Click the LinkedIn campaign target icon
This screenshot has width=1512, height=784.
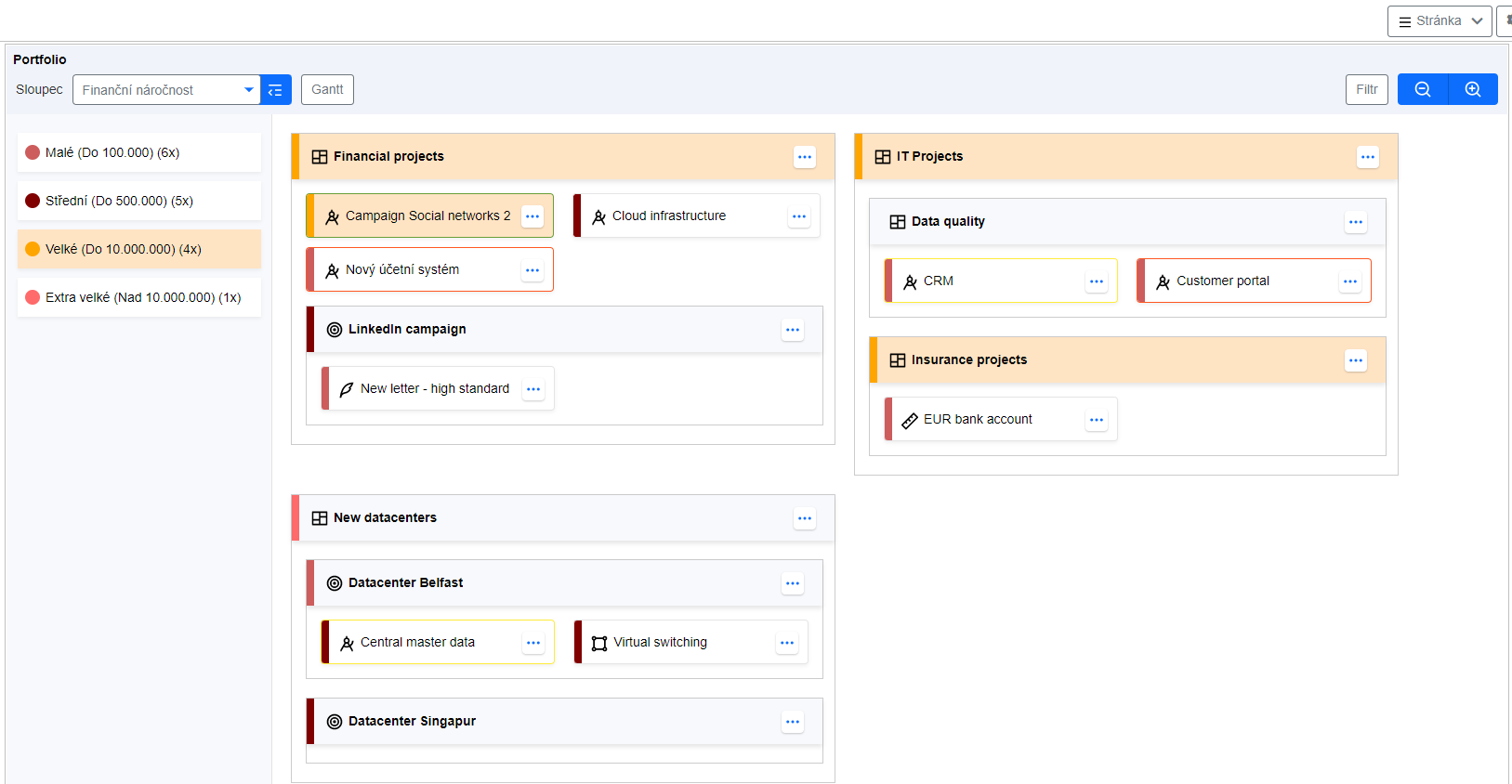[x=335, y=330]
